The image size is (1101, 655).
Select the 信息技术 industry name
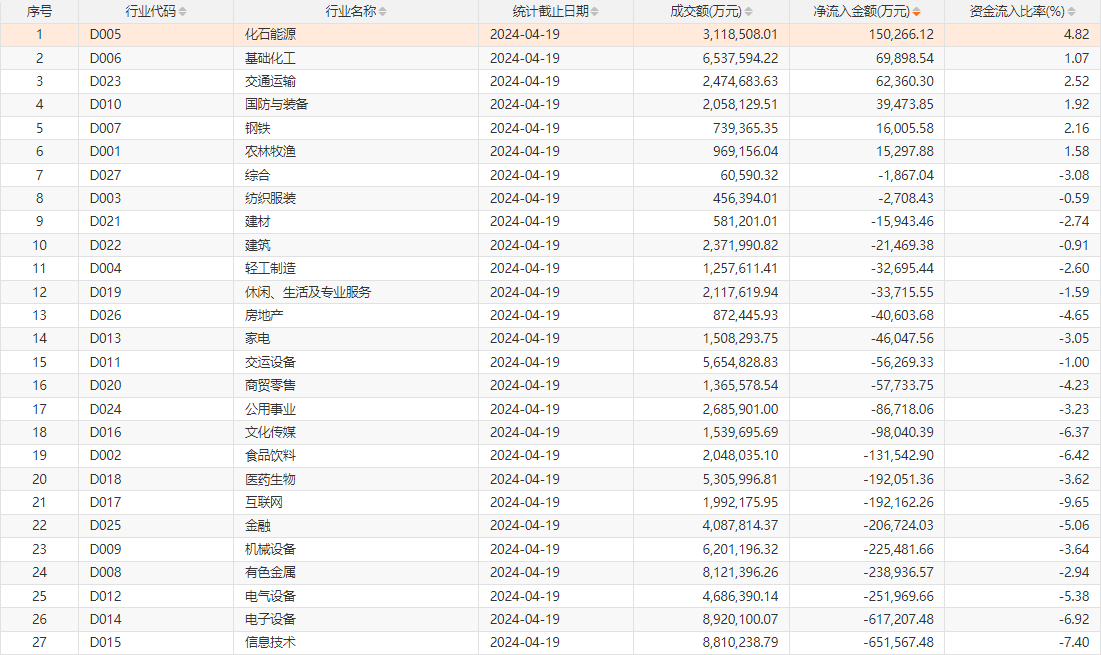pos(270,642)
